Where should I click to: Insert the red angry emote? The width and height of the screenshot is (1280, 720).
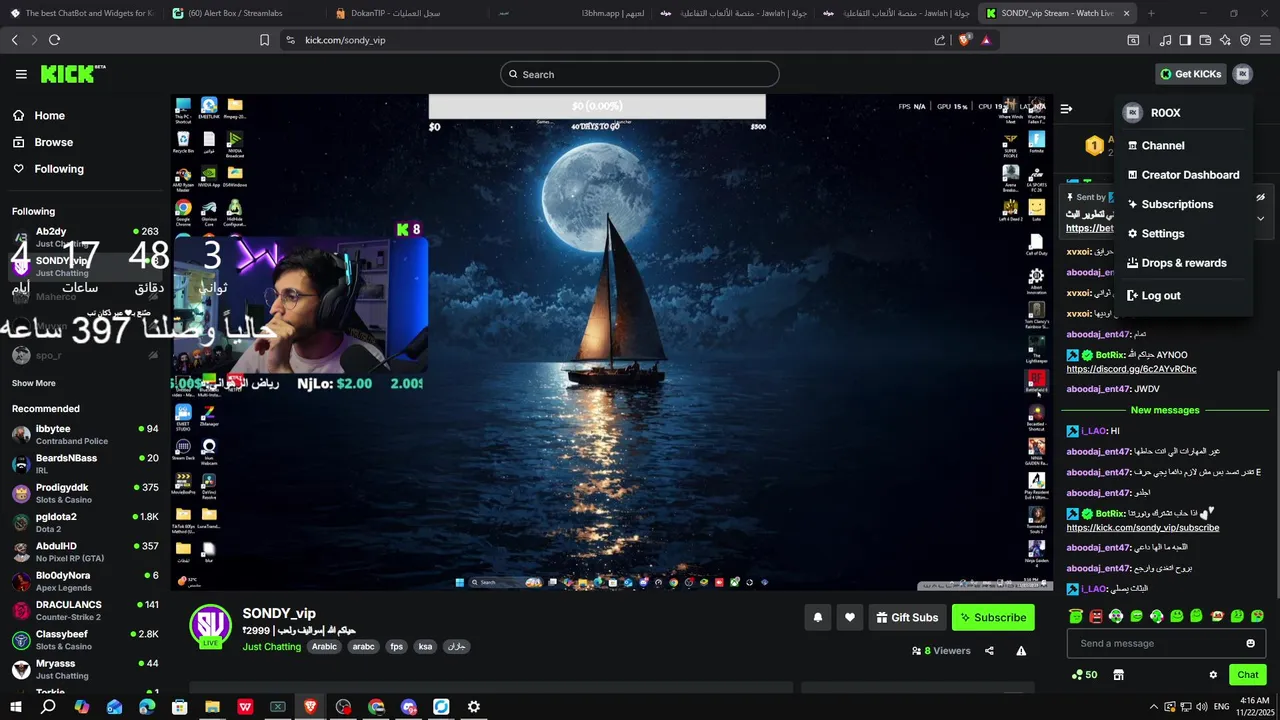tap(1096, 616)
